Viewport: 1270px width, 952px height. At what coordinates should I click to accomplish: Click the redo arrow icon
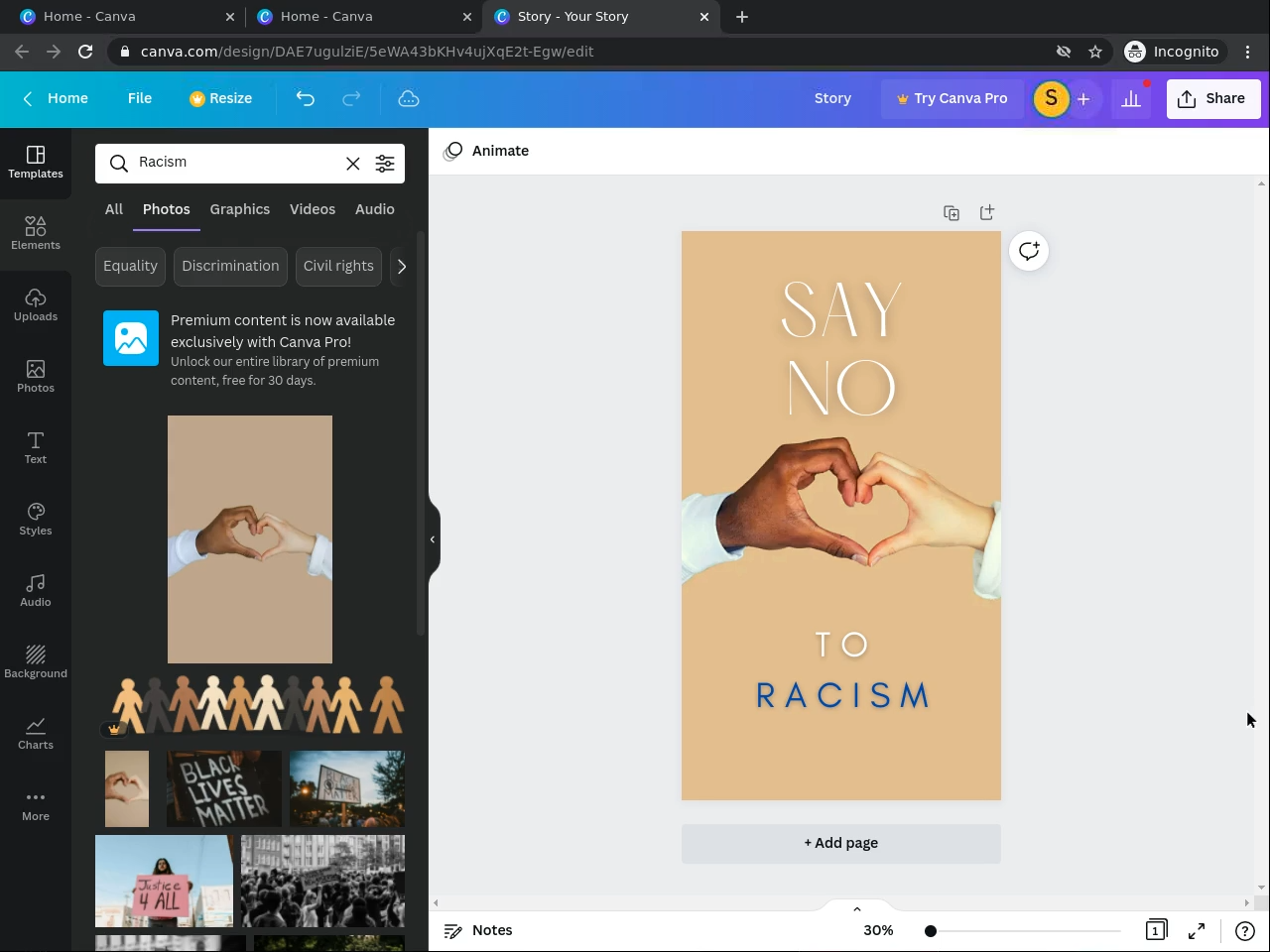tap(351, 98)
